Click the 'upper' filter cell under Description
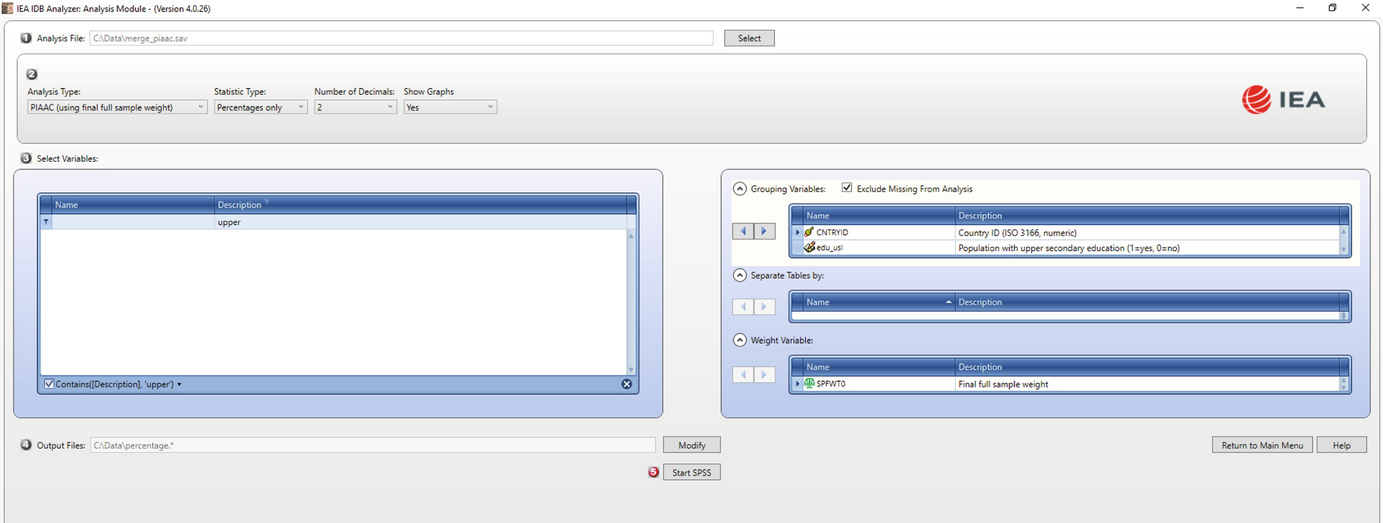1383x523 pixels. (420, 222)
